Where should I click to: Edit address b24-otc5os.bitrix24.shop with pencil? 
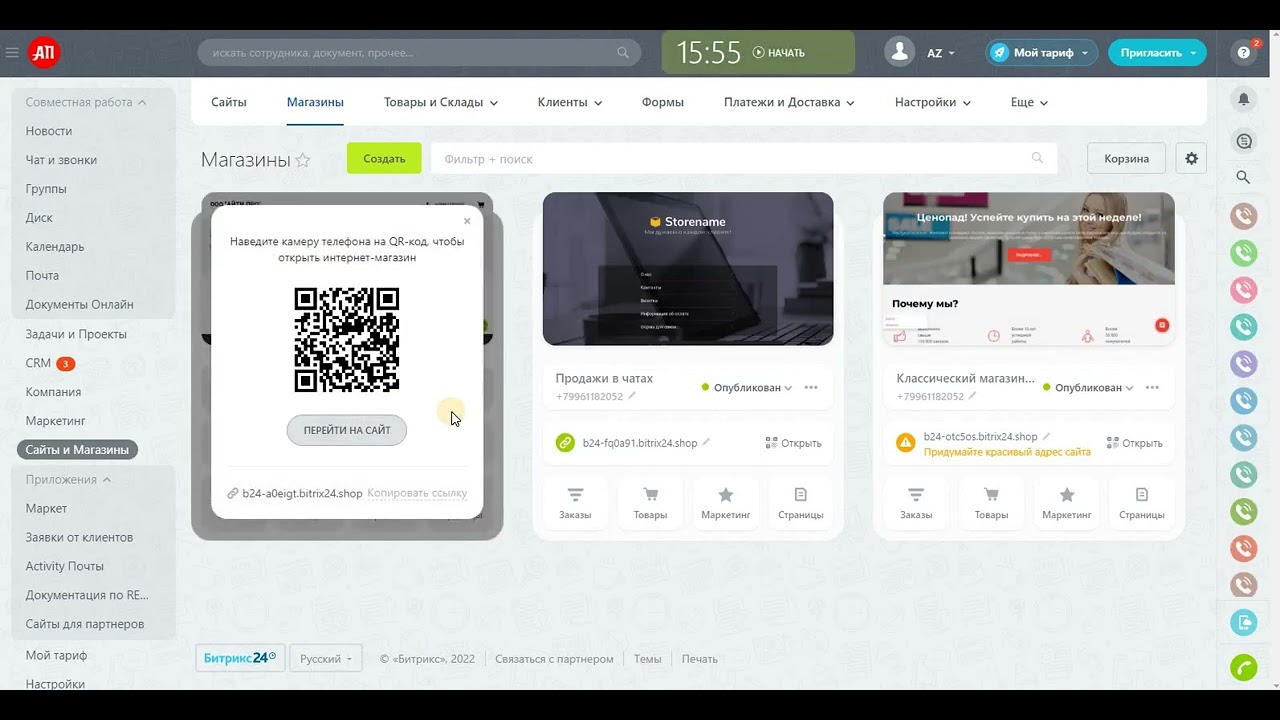1047,436
